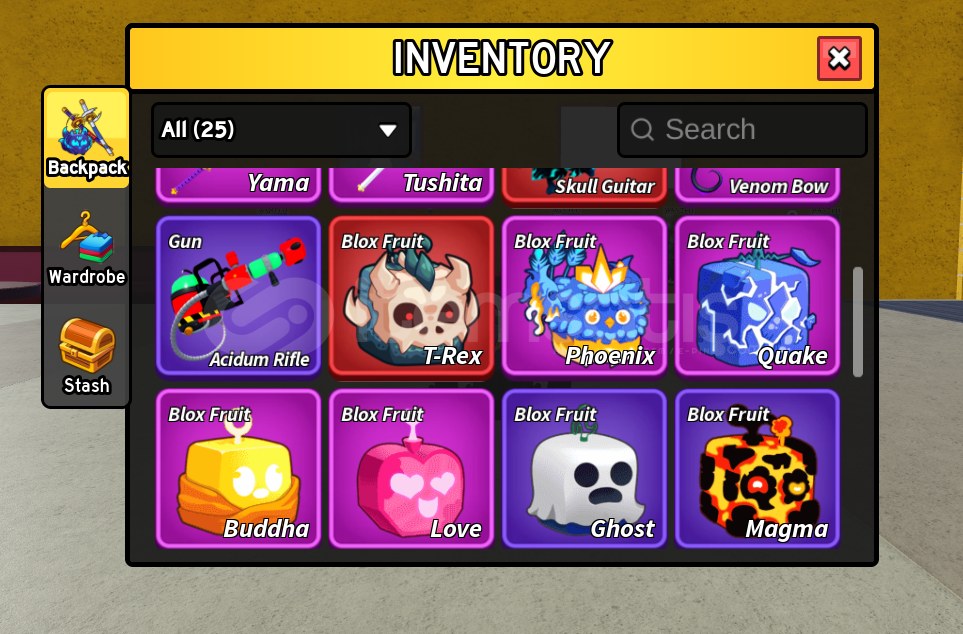Image resolution: width=963 pixels, height=634 pixels.
Task: Pick the Quake Blox Fruit tile
Action: click(757, 296)
